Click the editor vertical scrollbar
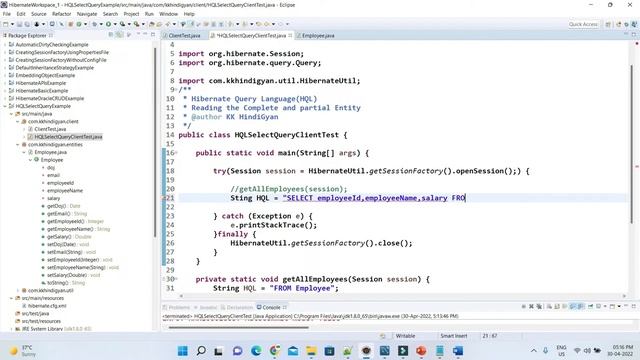Screen dimensions: 640x360 coord(632,143)
